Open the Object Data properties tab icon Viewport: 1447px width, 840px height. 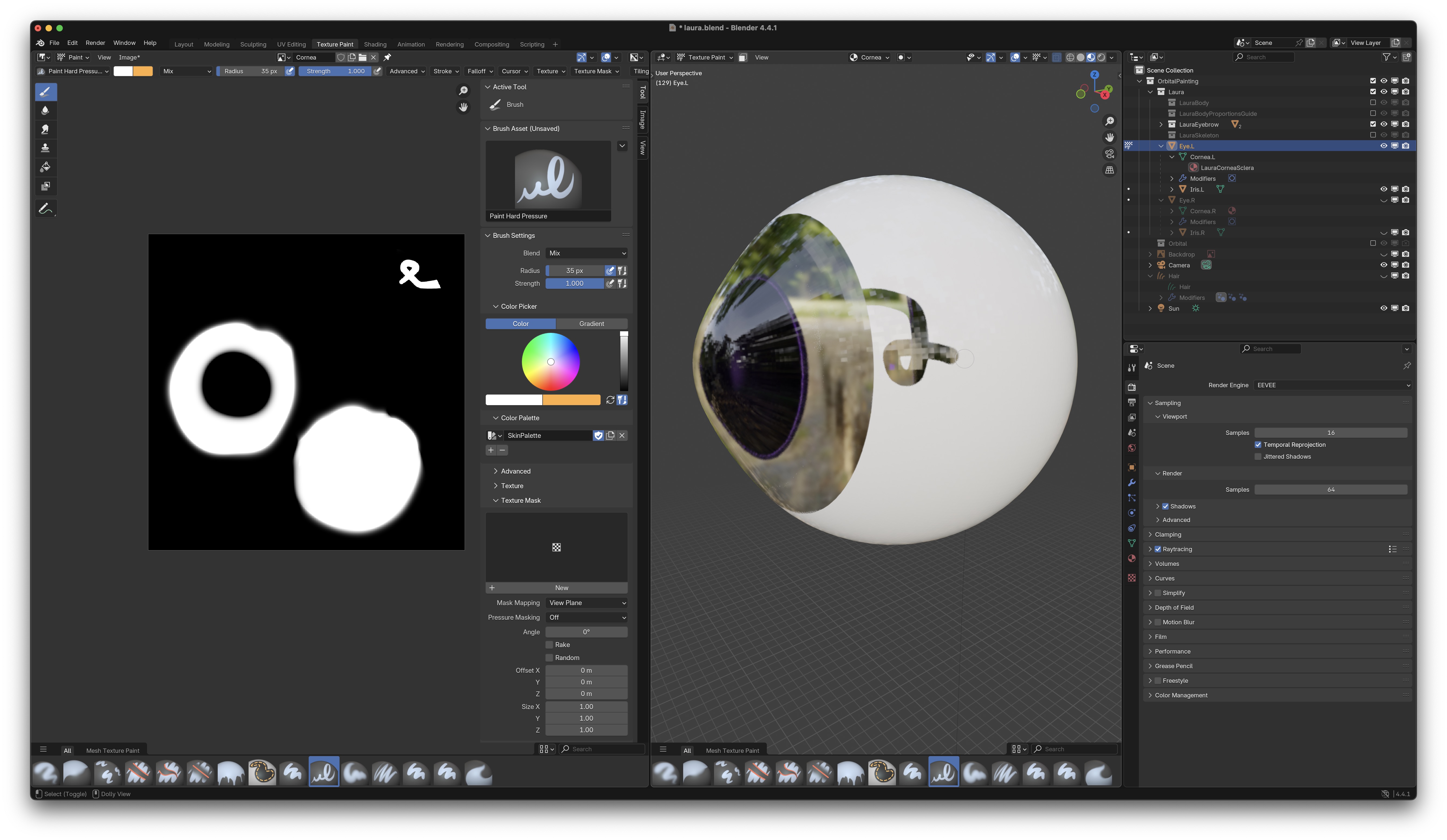(1131, 543)
